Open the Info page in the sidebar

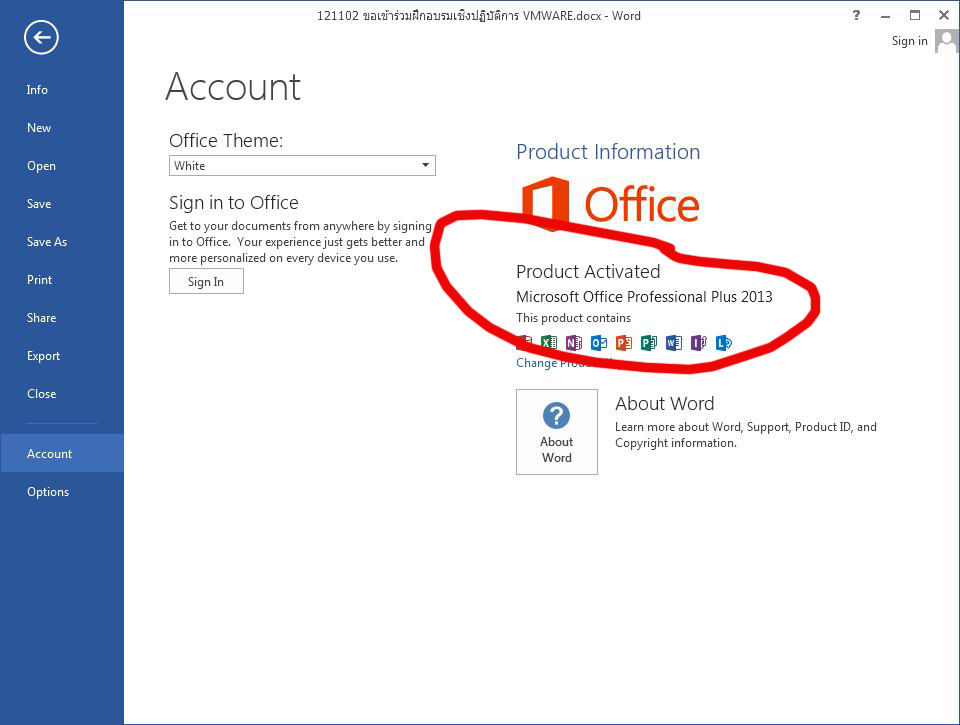(37, 90)
